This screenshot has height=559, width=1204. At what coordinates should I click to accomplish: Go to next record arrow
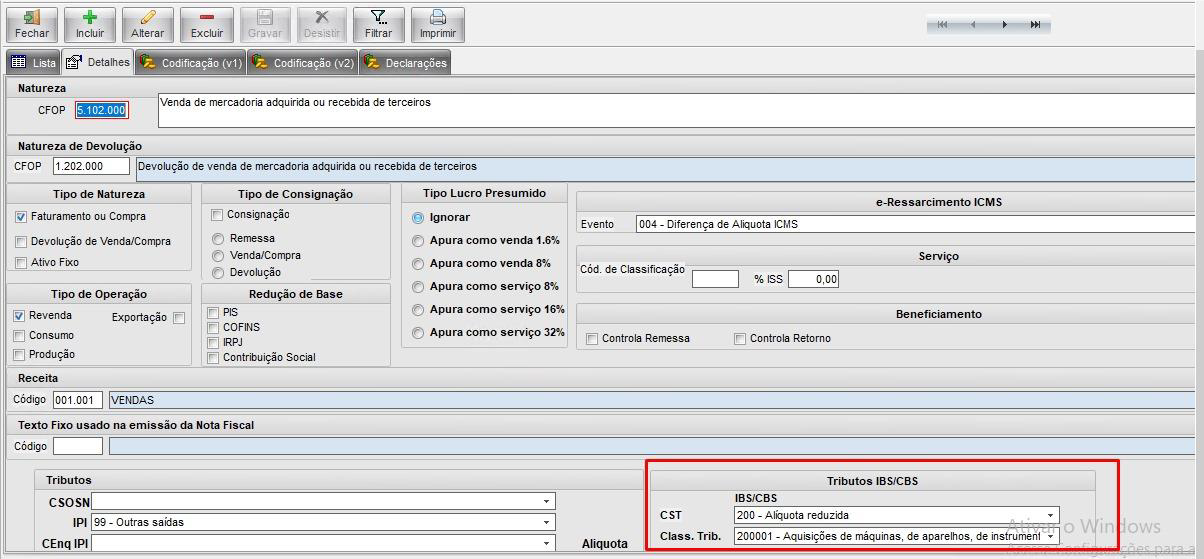click(1005, 25)
